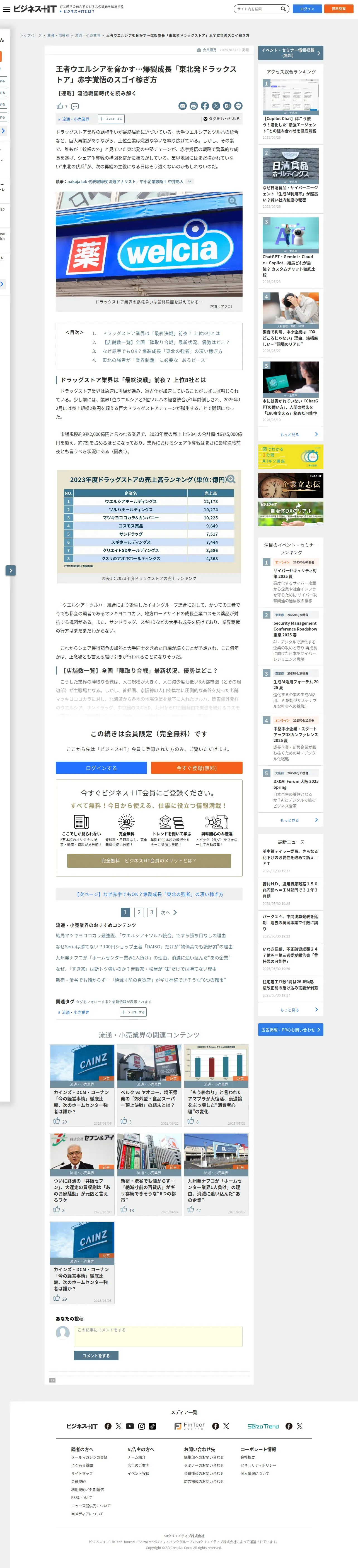The image size is (358, 1568).
Task: Click 今すぐ登録(無料) orange button
Action: tap(196, 768)
